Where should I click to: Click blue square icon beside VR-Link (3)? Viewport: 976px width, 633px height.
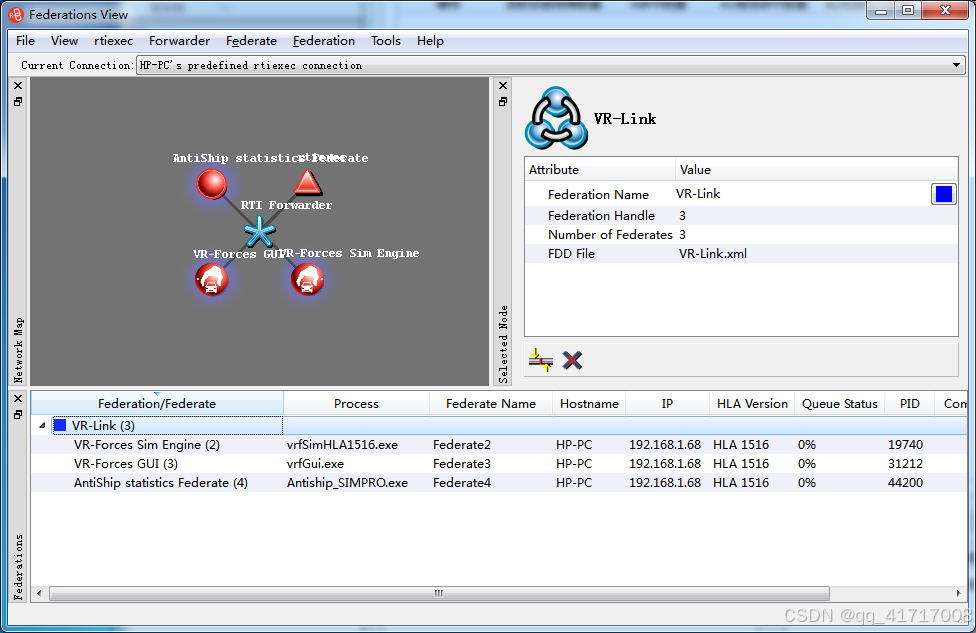(60, 426)
